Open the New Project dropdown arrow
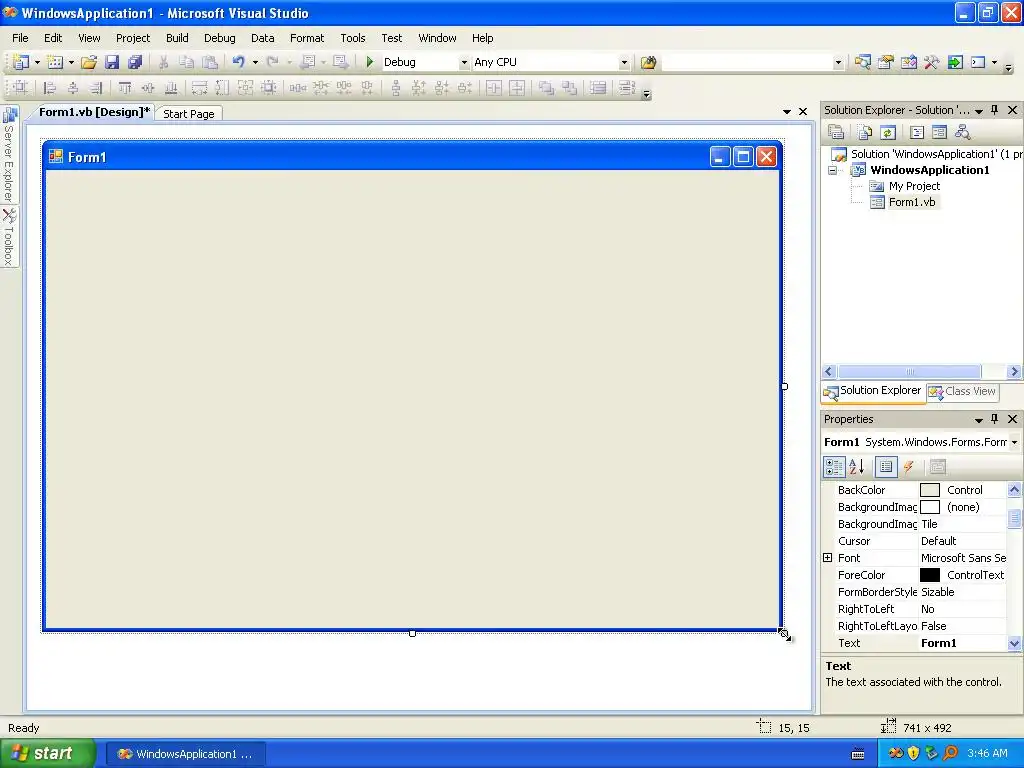Viewport: 1024px width, 768px height. tap(37, 63)
